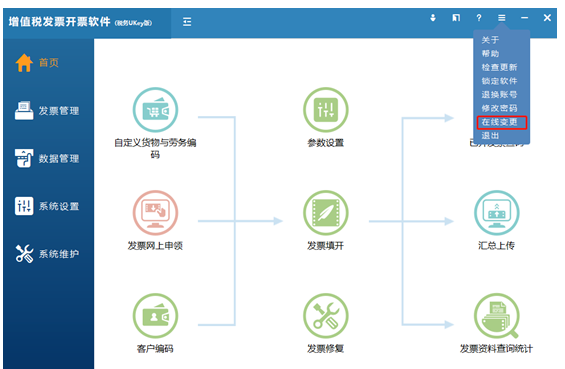Click the 客户编码 label text

155,349
